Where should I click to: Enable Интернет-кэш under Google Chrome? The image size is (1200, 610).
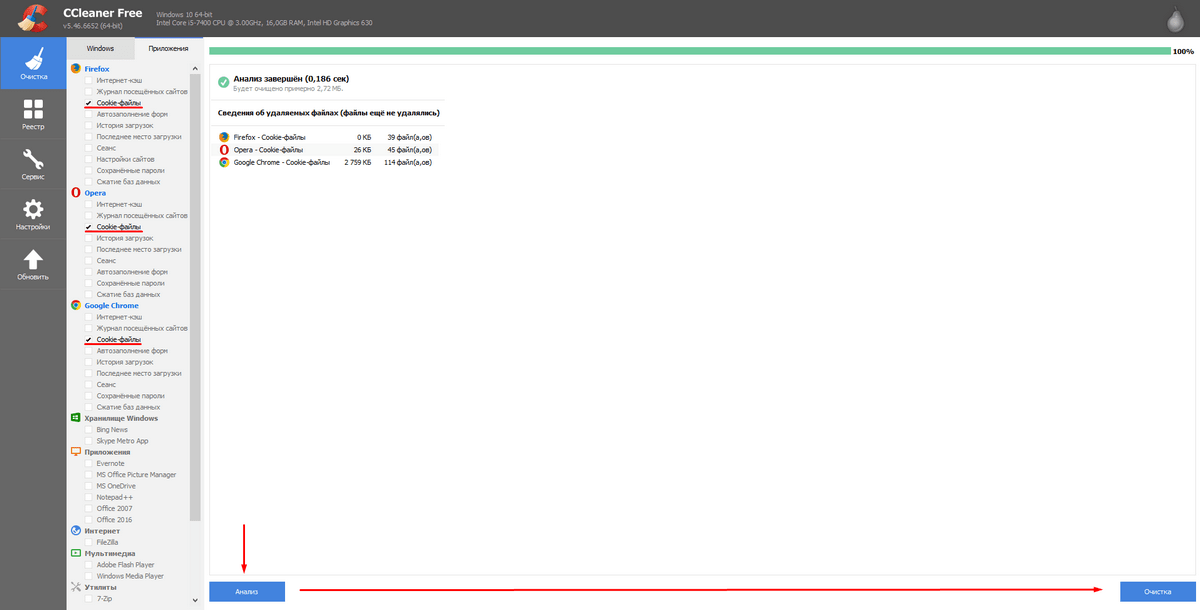(x=89, y=317)
